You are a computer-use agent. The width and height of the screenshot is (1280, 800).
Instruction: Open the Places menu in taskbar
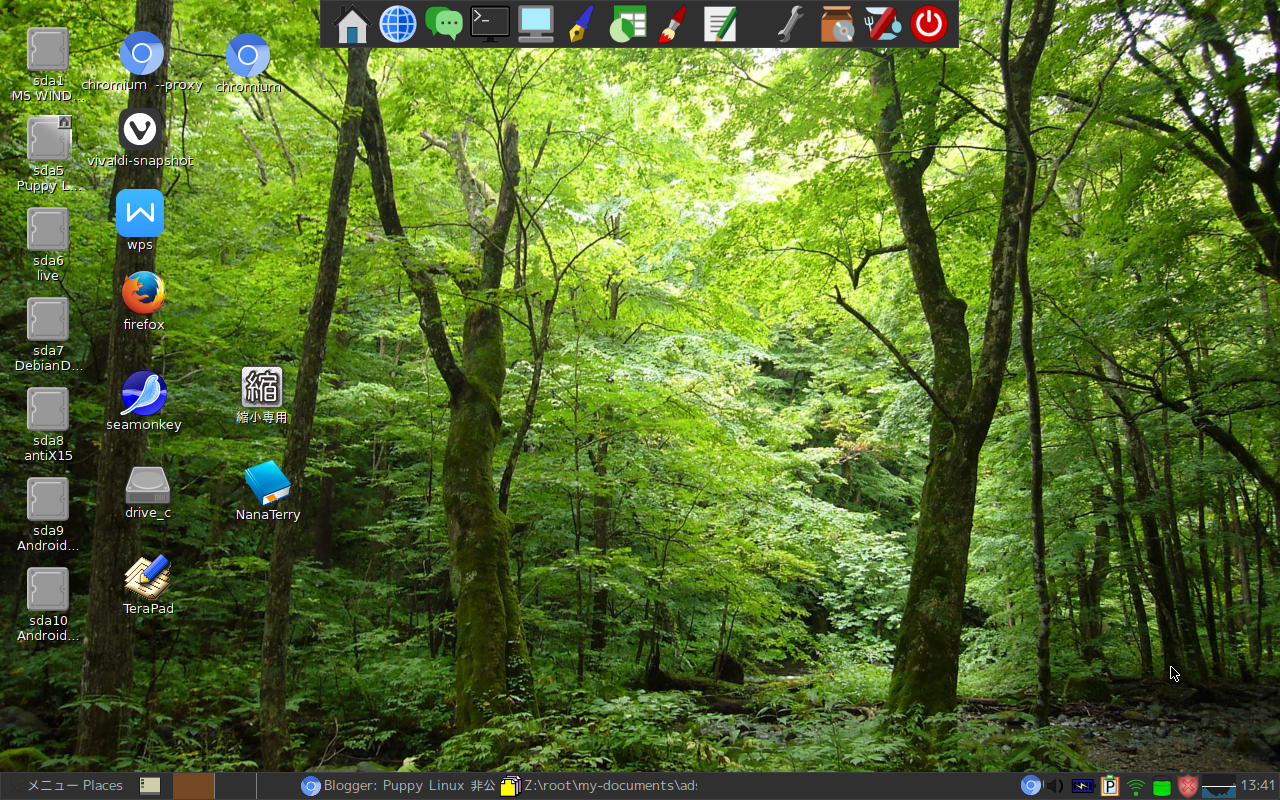click(103, 786)
